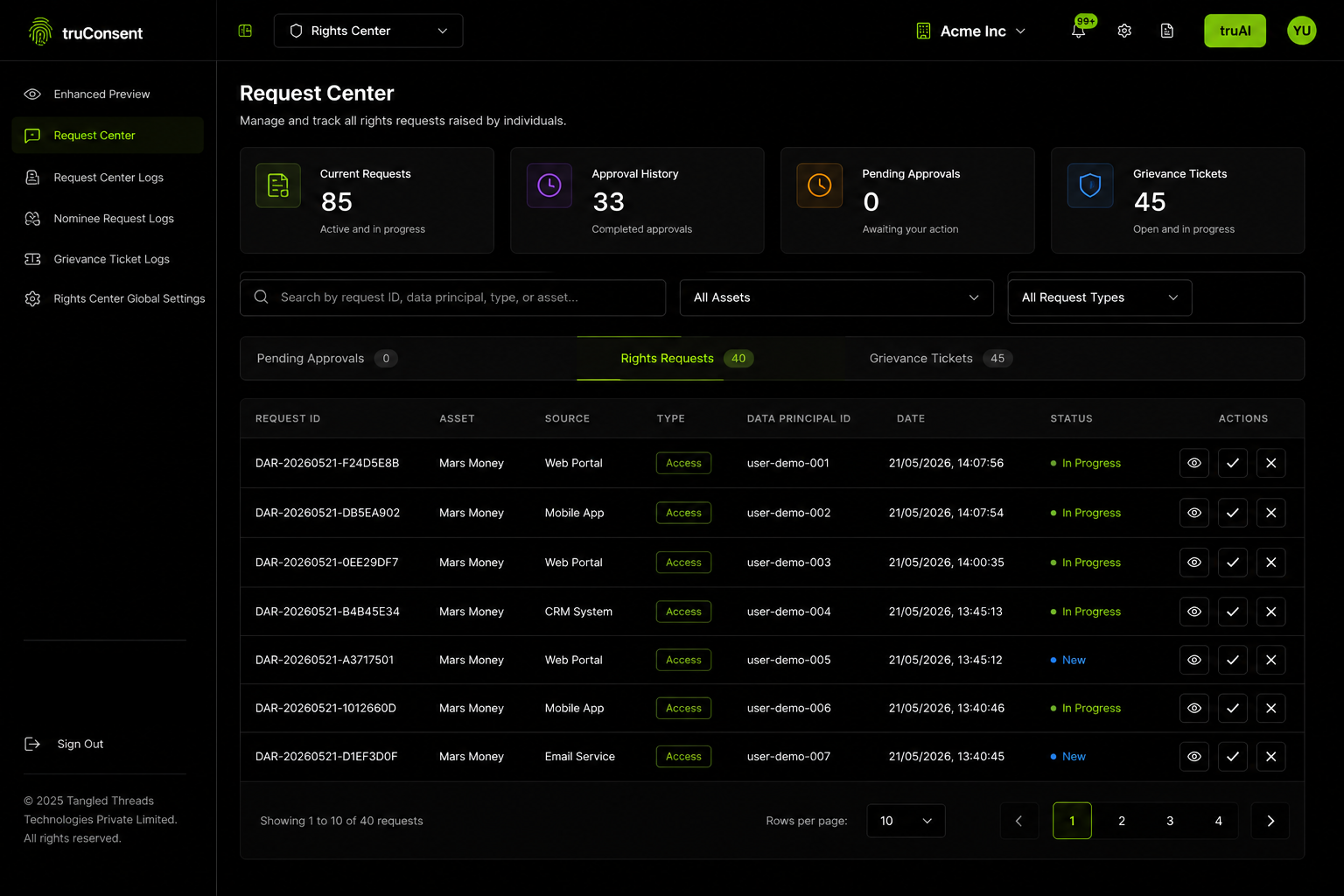The height and width of the screenshot is (896, 1344).
Task: Click the truAI button
Action: click(x=1235, y=31)
